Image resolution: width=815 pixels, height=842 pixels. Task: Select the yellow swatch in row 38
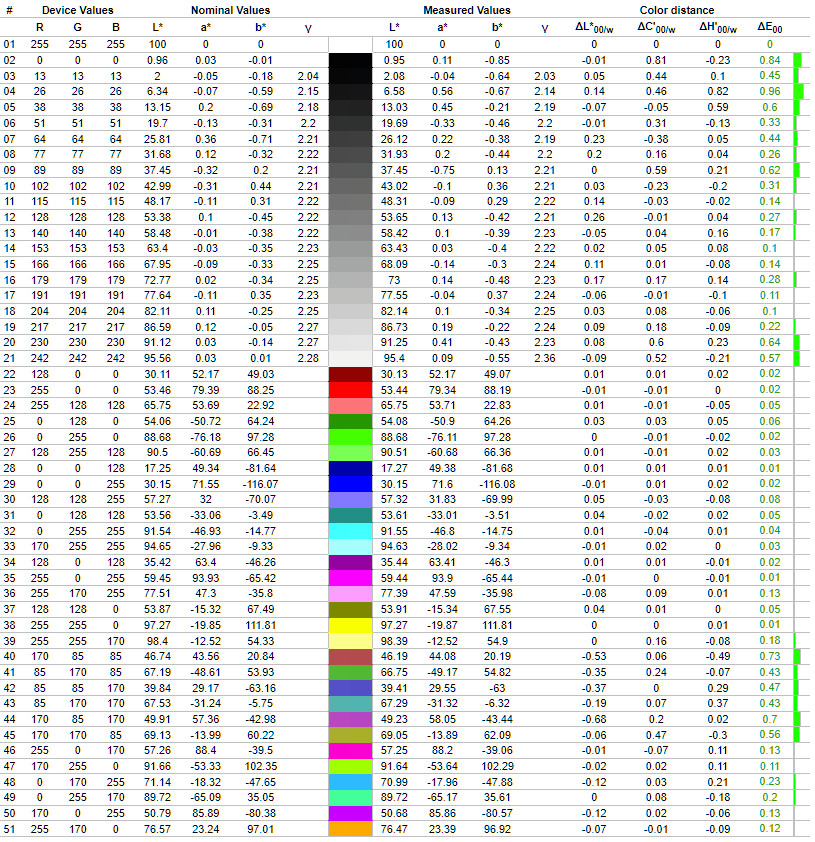point(350,625)
